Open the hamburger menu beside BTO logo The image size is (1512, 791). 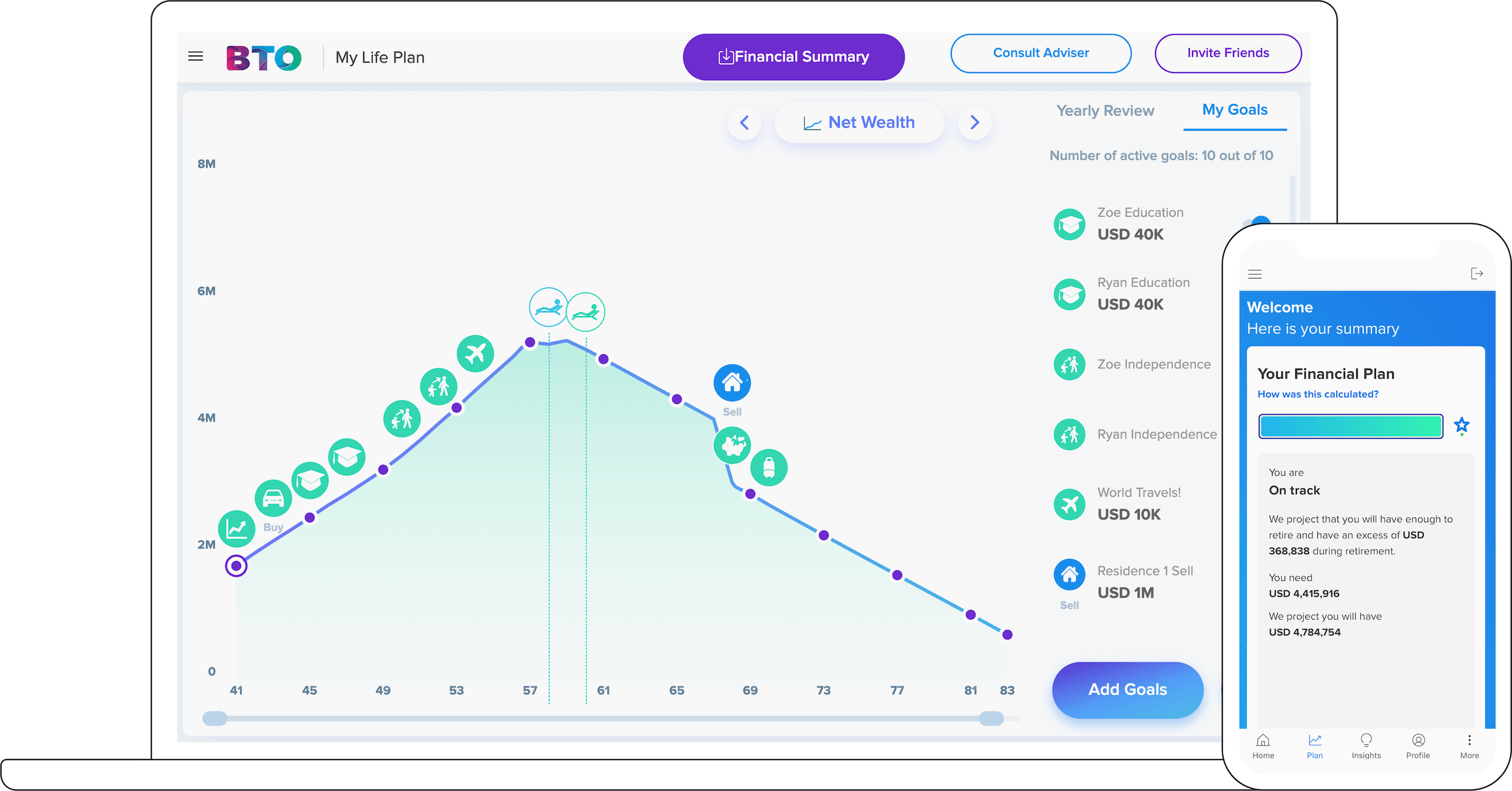click(x=196, y=57)
